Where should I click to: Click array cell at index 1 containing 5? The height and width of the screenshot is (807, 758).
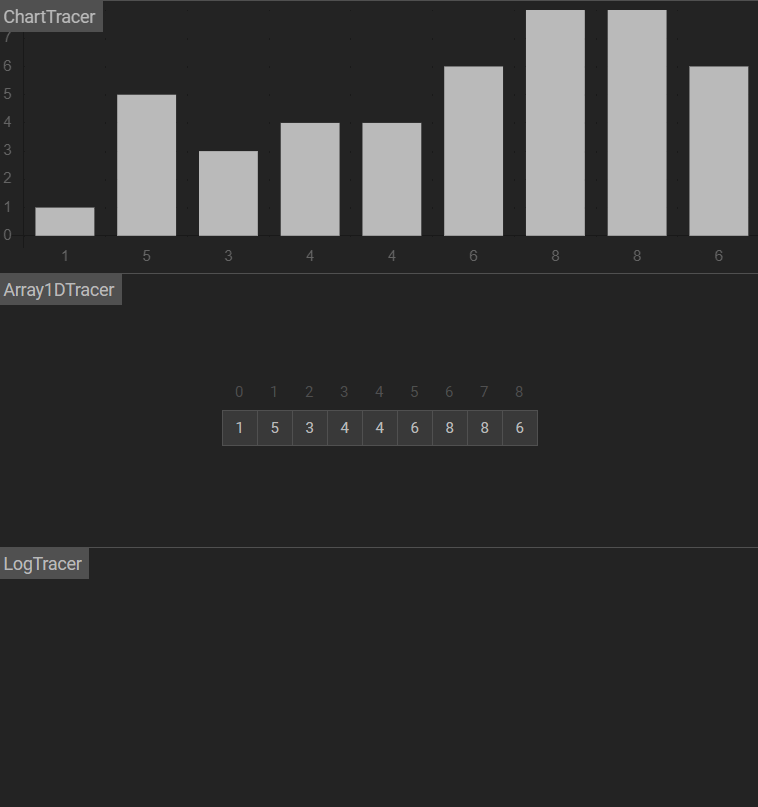(x=274, y=428)
